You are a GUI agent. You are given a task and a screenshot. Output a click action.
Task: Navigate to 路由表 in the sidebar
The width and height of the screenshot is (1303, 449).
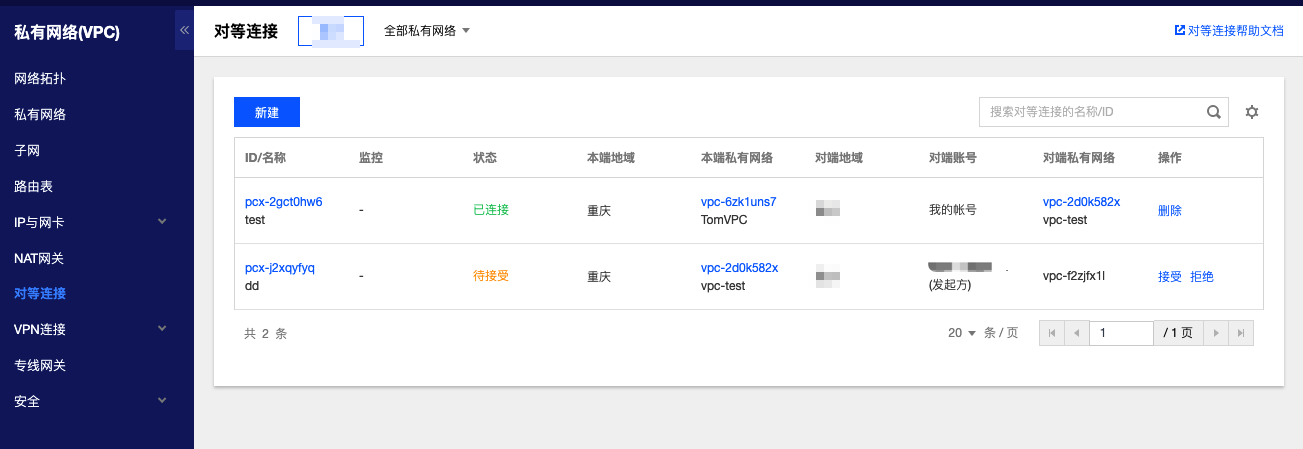(x=33, y=186)
